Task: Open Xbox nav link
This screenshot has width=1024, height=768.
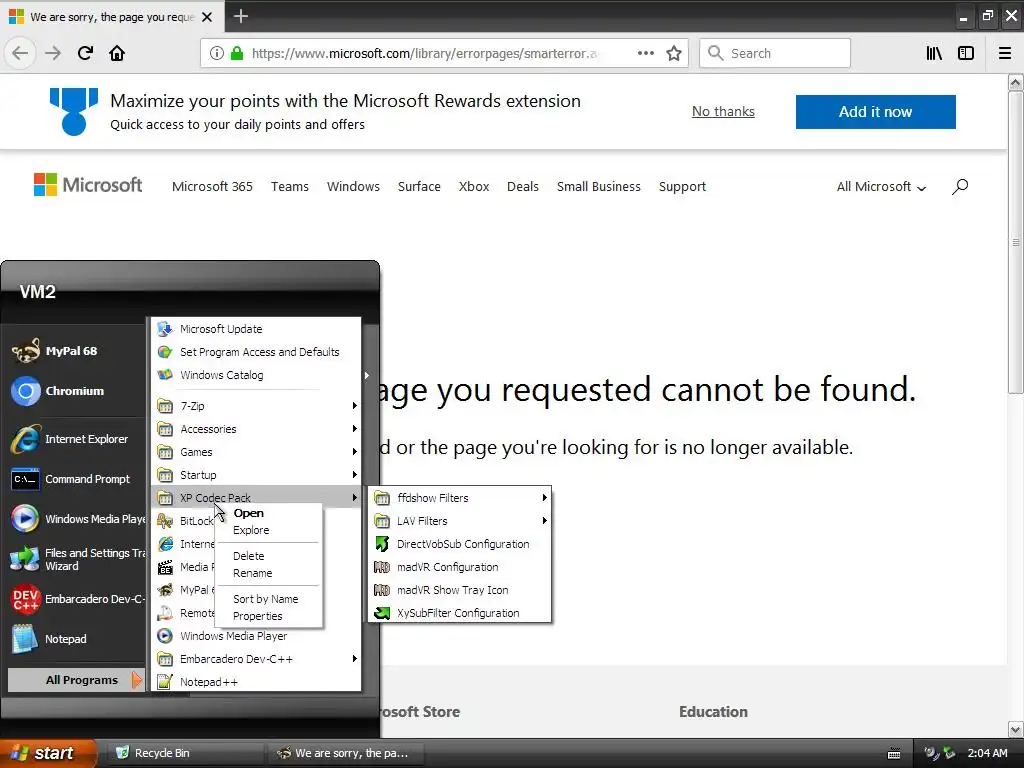Action: pyautogui.click(x=474, y=187)
